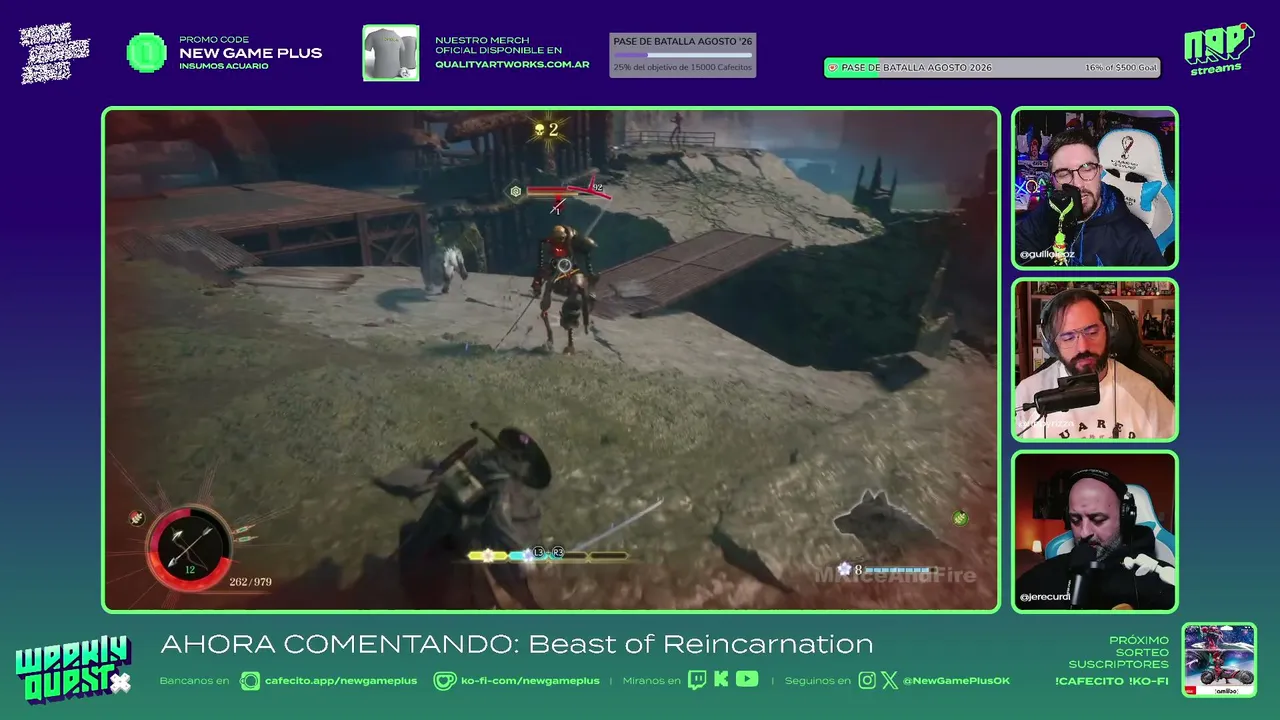Image resolution: width=1280 pixels, height=720 pixels.
Task: Open the YouTube icon
Action: [x=747, y=680]
